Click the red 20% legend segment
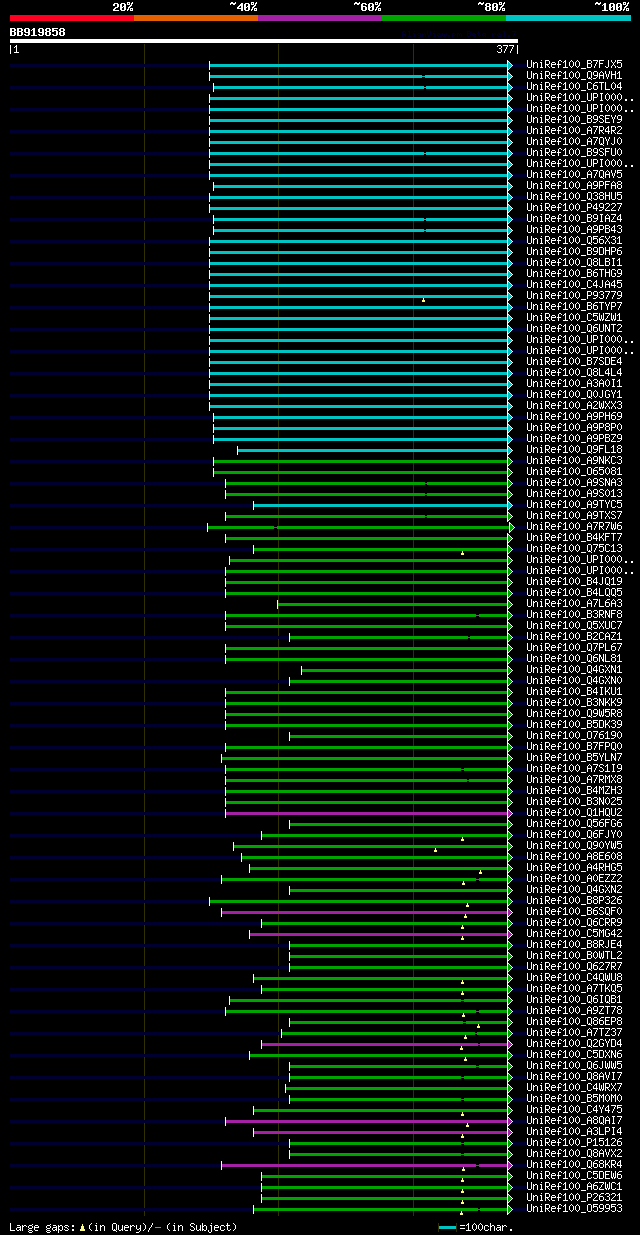The height and width of the screenshot is (1235, 640). click(72, 17)
